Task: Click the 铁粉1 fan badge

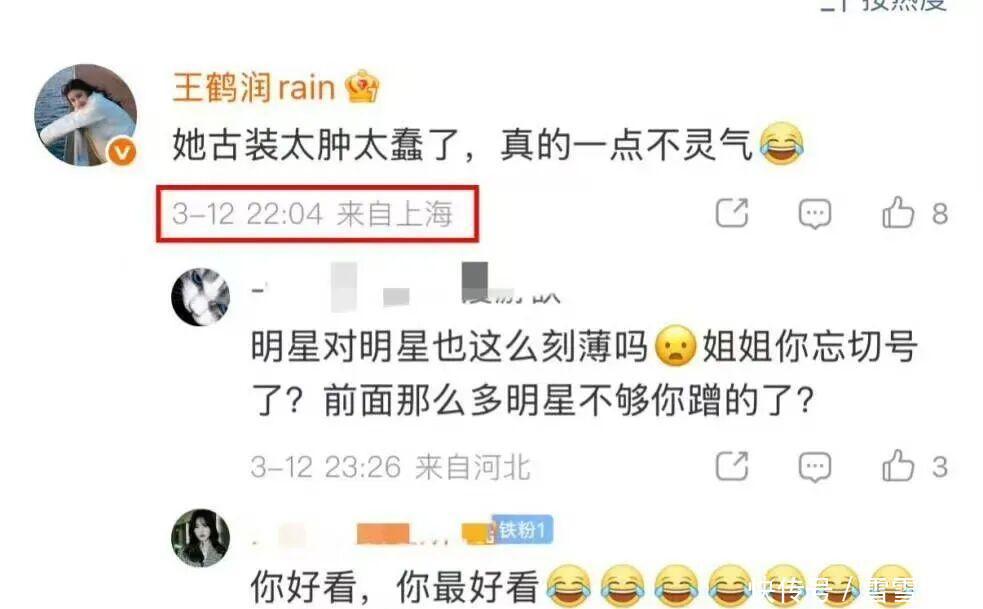Action: point(522,530)
